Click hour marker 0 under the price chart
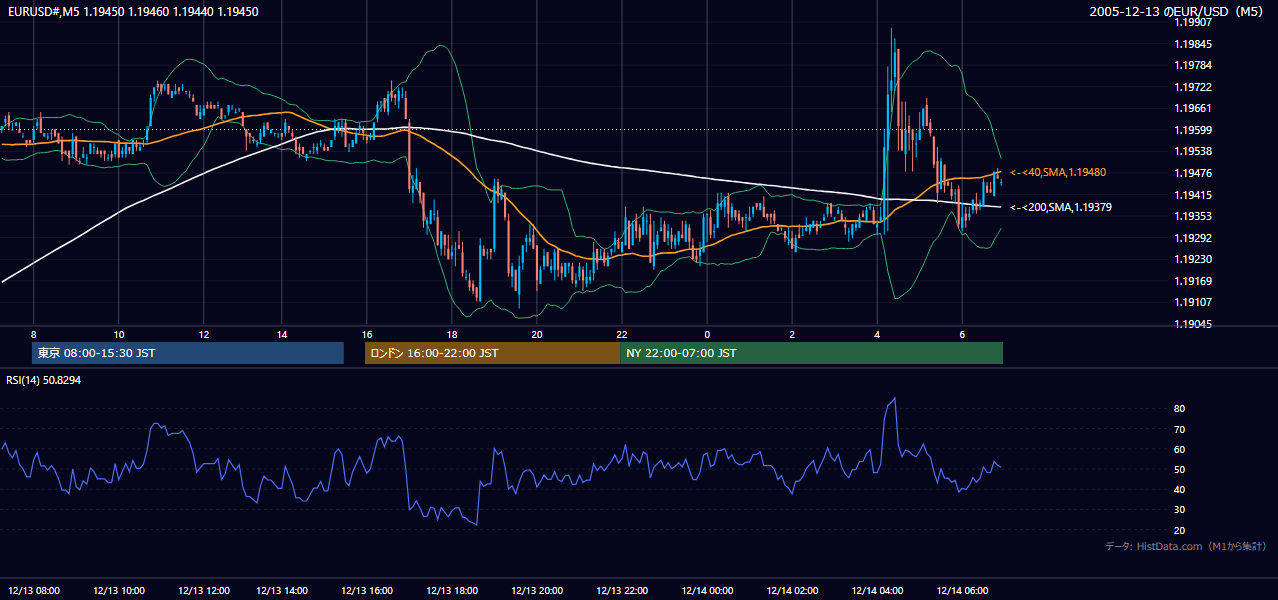This screenshot has width=1278, height=600. [707, 334]
